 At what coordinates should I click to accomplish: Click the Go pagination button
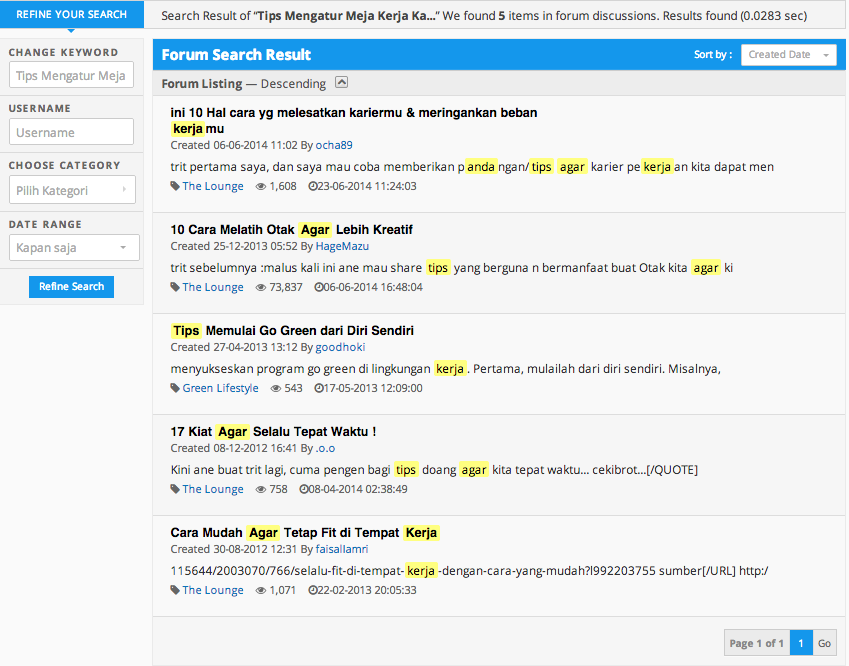coord(824,643)
